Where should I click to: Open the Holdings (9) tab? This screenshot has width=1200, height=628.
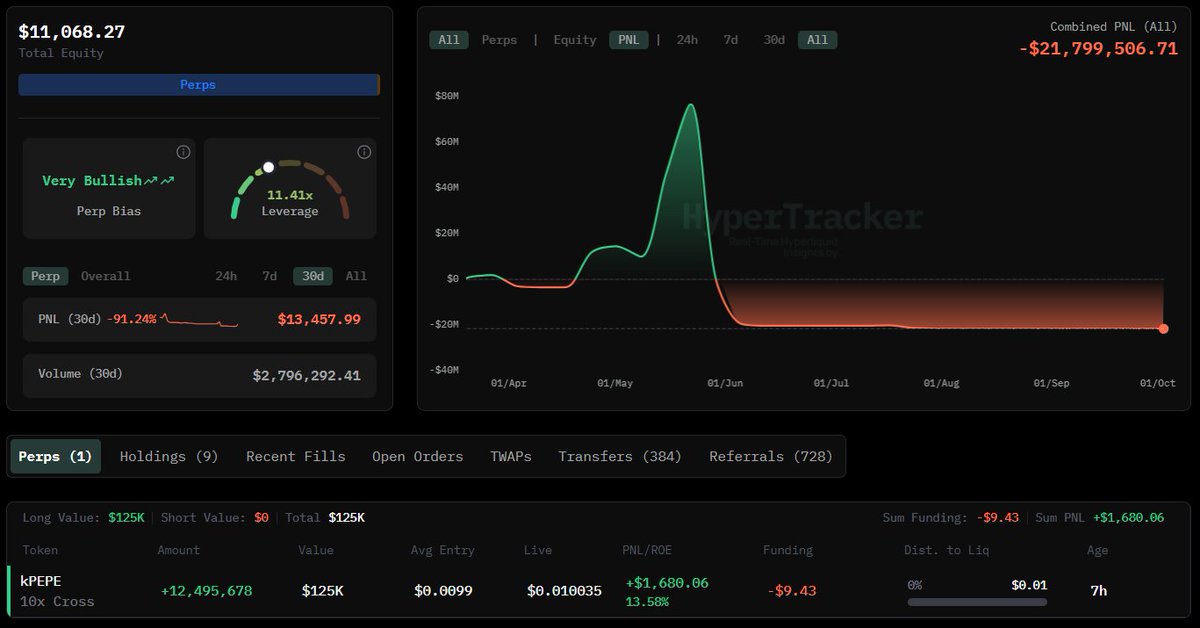click(169, 456)
